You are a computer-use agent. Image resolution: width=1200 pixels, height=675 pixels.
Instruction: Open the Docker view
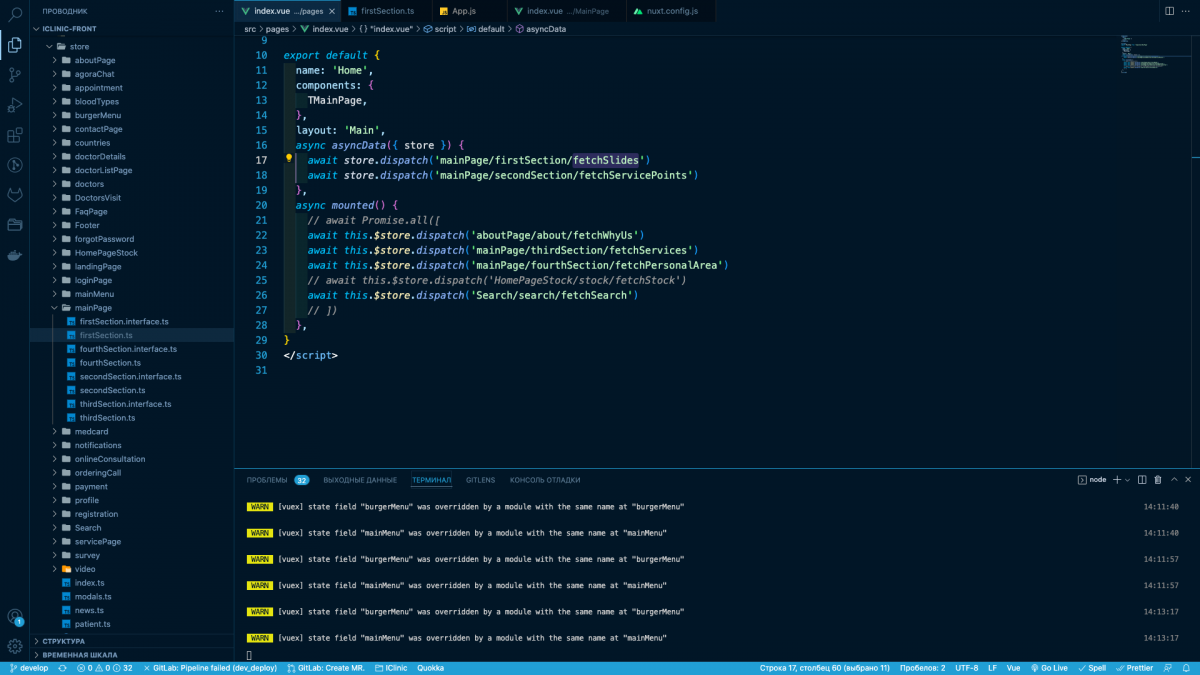pyautogui.click(x=15, y=255)
